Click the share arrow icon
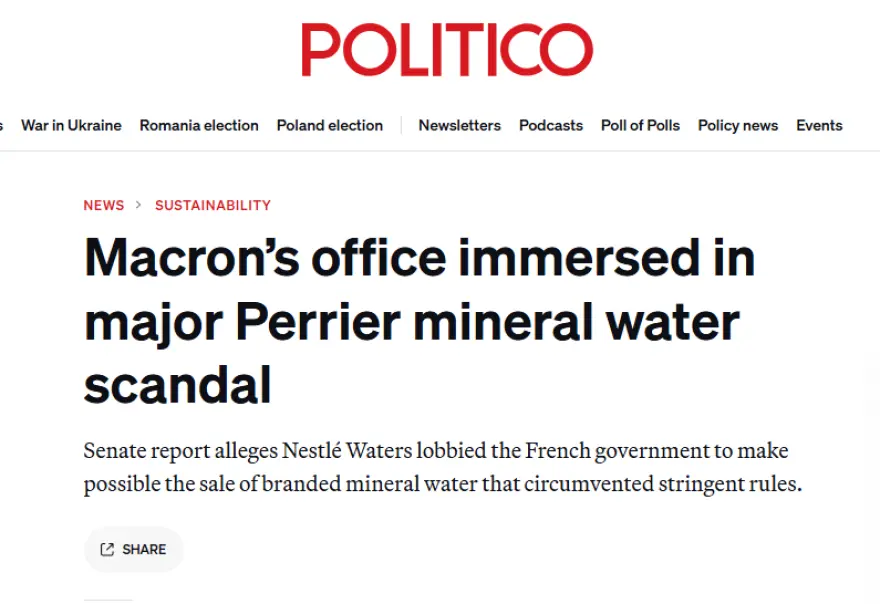This screenshot has height=604, width=880. point(107,550)
